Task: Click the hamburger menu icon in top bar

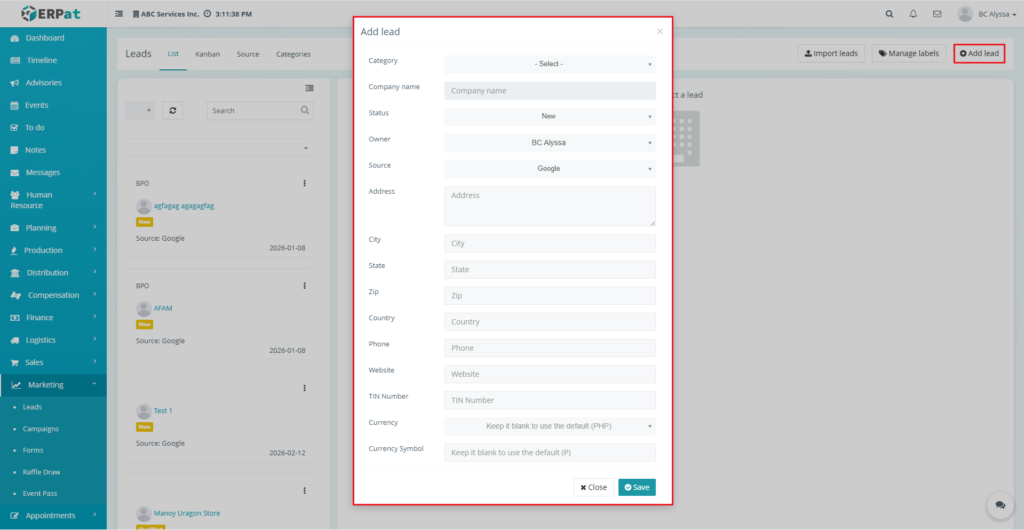Action: [120, 14]
